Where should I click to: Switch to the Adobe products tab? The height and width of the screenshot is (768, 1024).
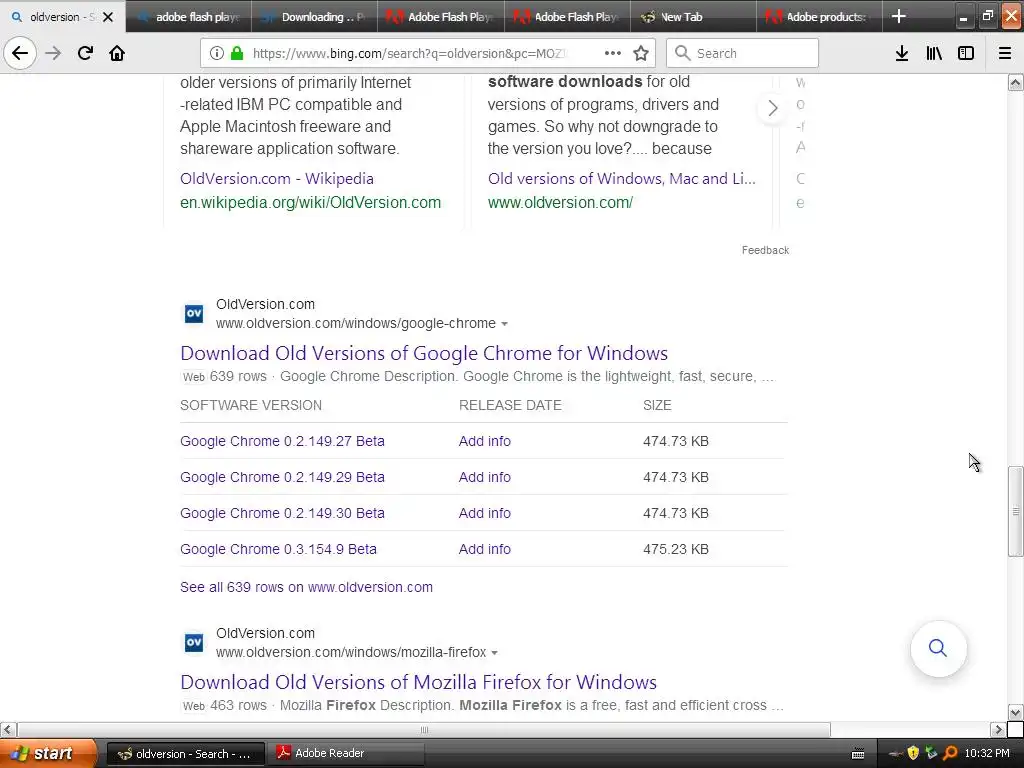pyautogui.click(x=820, y=17)
